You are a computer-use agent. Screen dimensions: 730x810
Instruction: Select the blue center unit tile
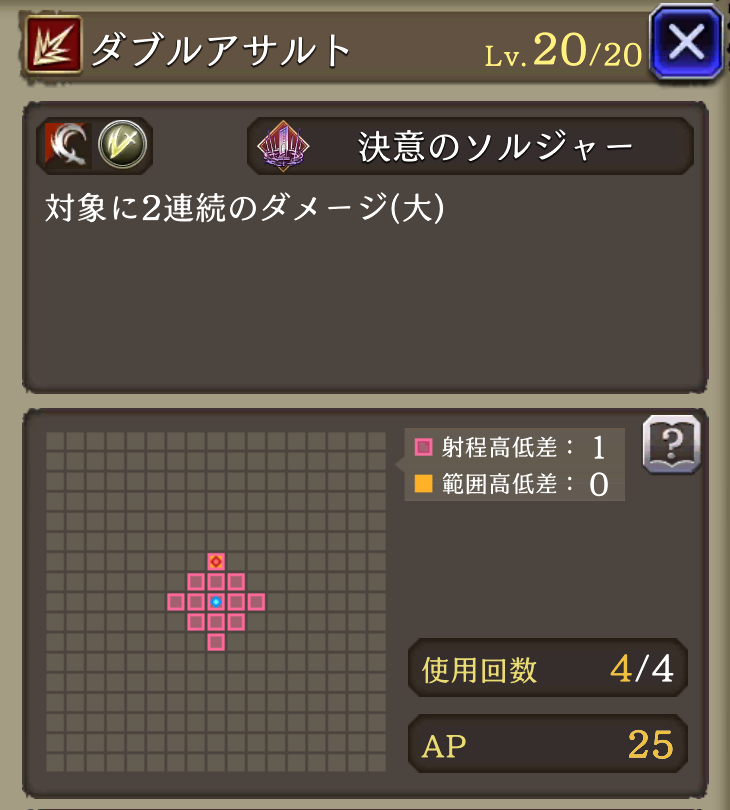tap(216, 602)
